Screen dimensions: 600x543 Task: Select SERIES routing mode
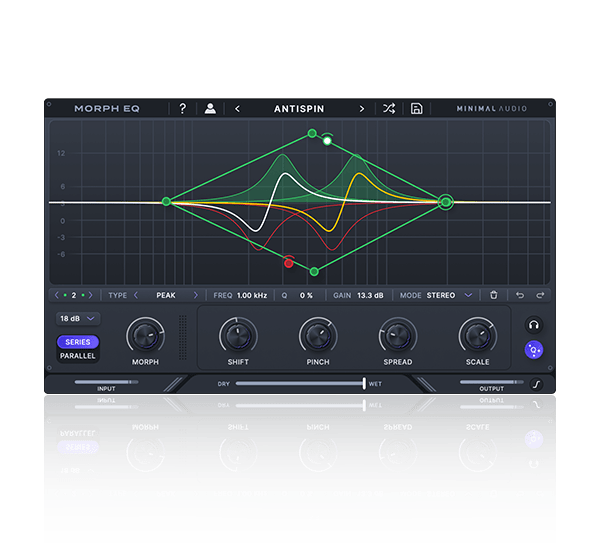coord(78,342)
